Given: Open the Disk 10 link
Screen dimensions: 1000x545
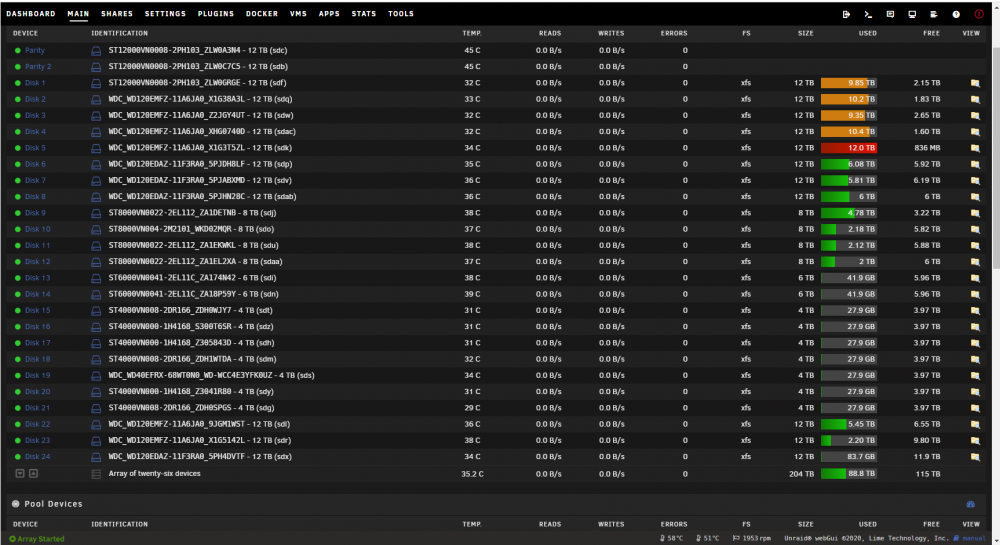Looking at the screenshot, I should pos(38,229).
